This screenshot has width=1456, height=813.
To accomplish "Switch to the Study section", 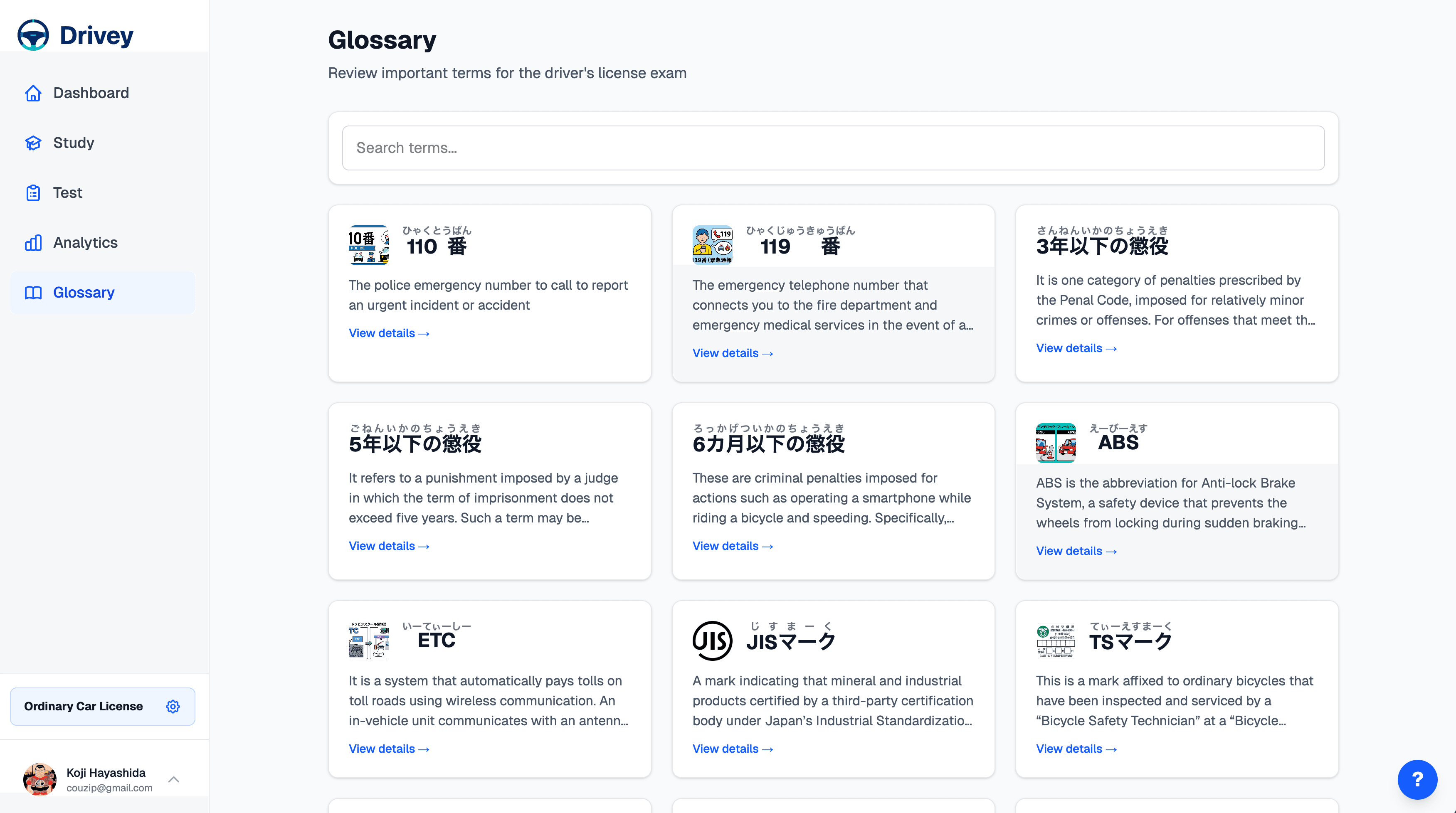I will pyautogui.click(x=74, y=143).
